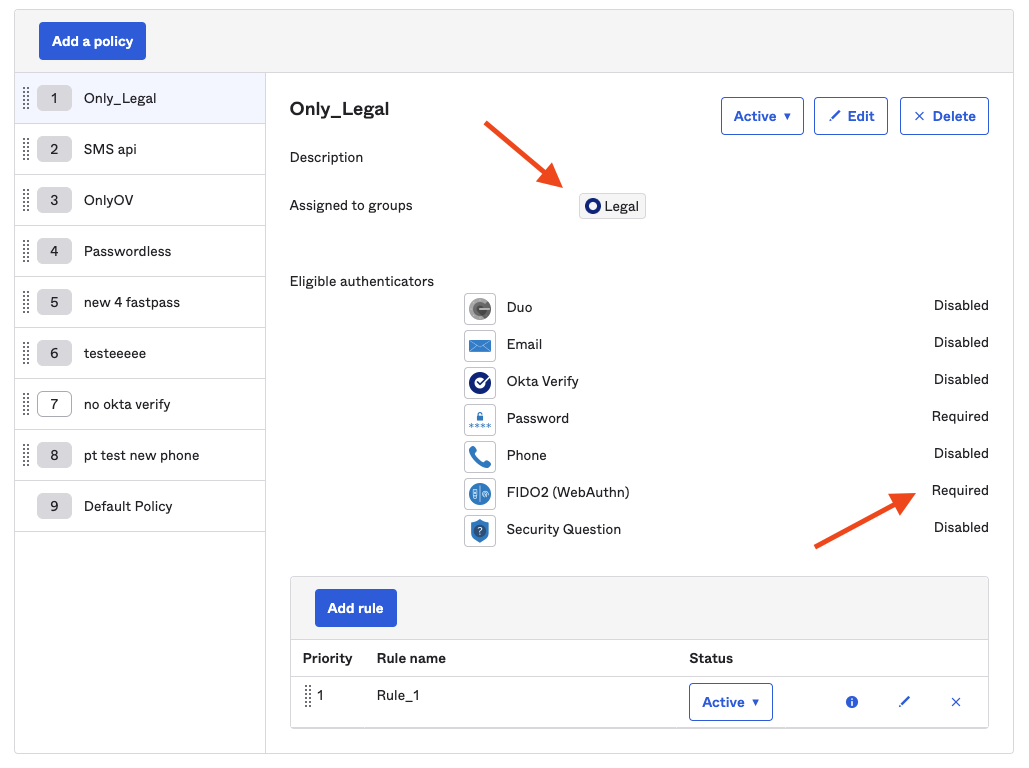
Task: Expand the Rule_1 Active status dropdown
Action: [x=730, y=702]
